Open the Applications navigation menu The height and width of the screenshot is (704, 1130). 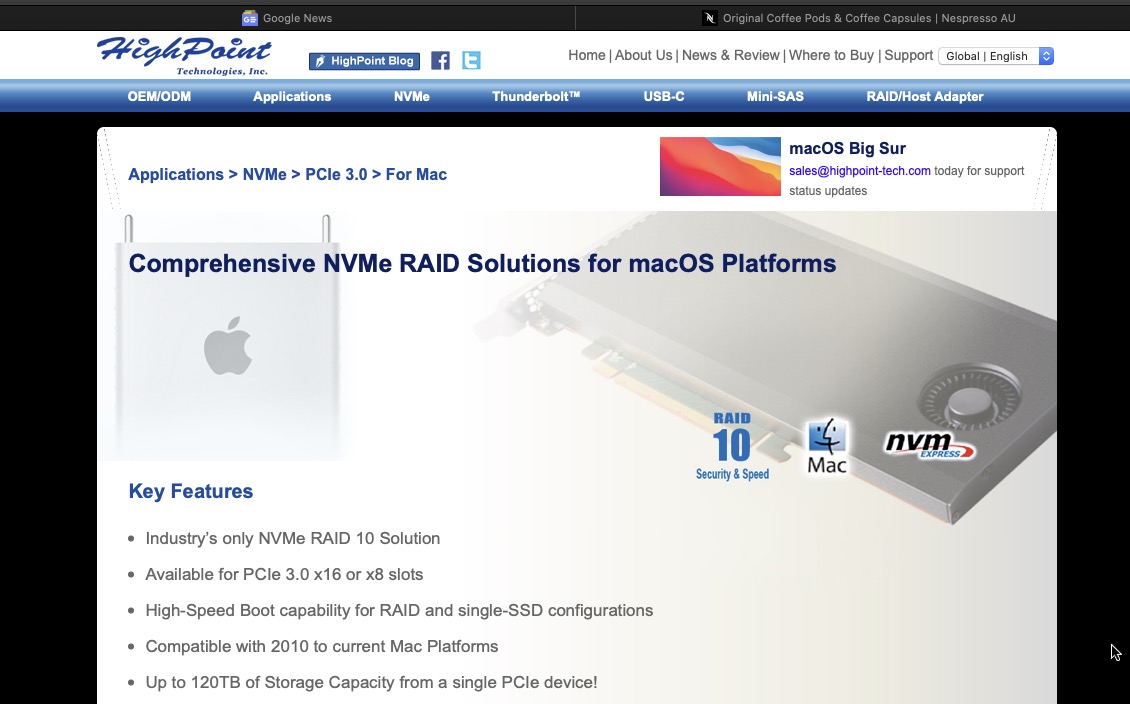(292, 97)
